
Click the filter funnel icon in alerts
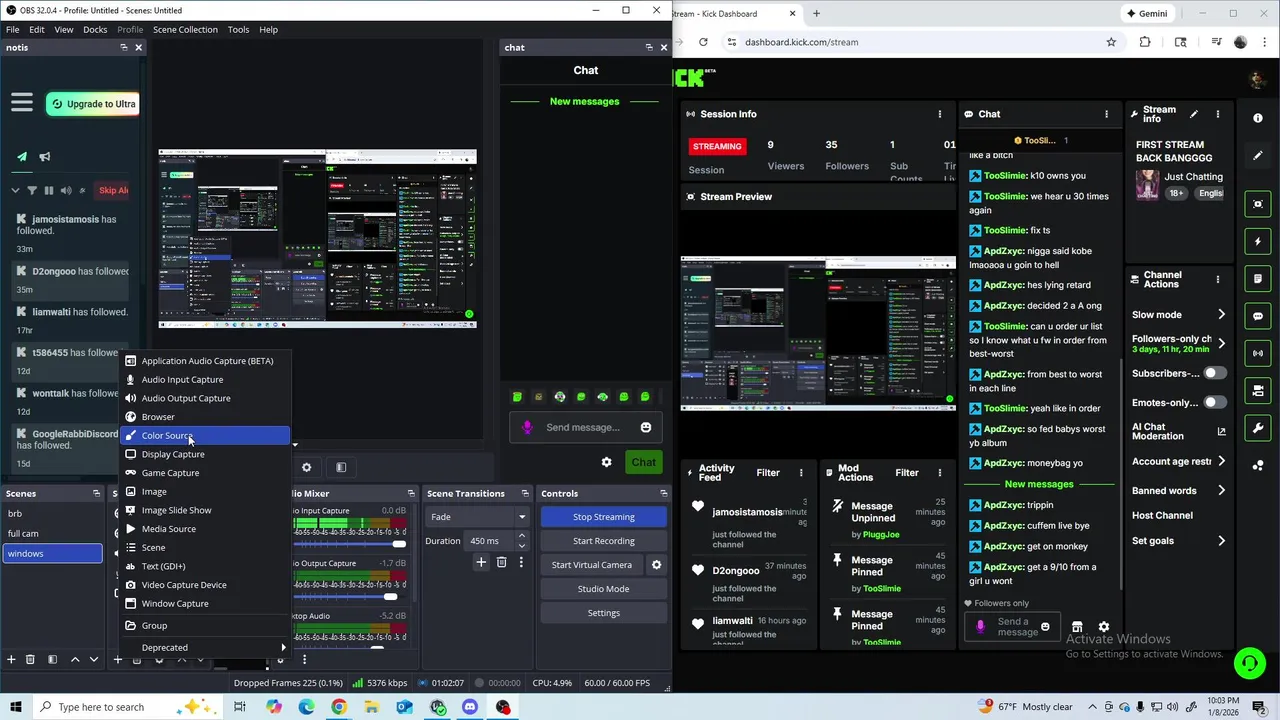[x=32, y=190]
